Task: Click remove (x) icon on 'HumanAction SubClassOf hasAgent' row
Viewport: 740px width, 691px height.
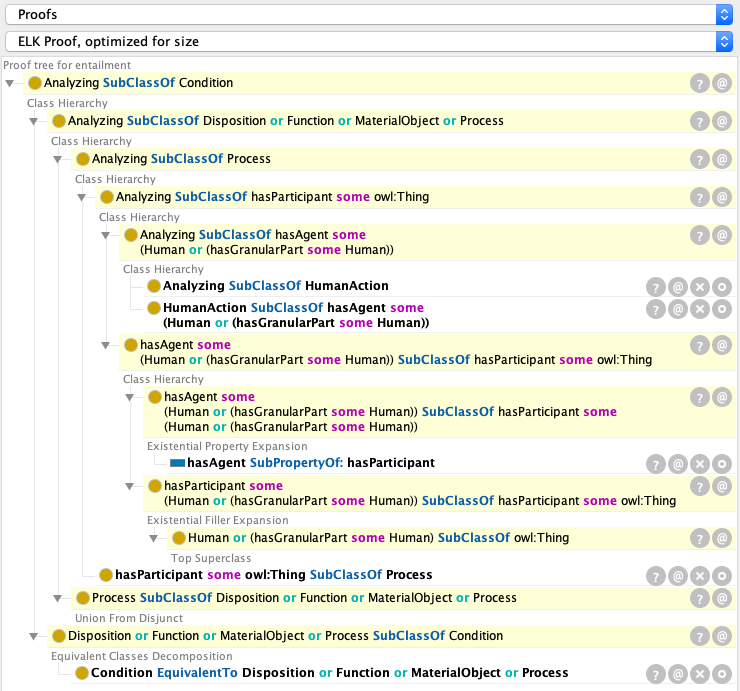Action: click(700, 309)
